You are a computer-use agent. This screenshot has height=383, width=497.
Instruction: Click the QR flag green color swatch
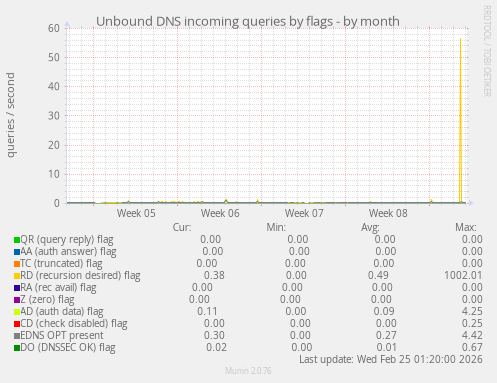pos(17,240)
